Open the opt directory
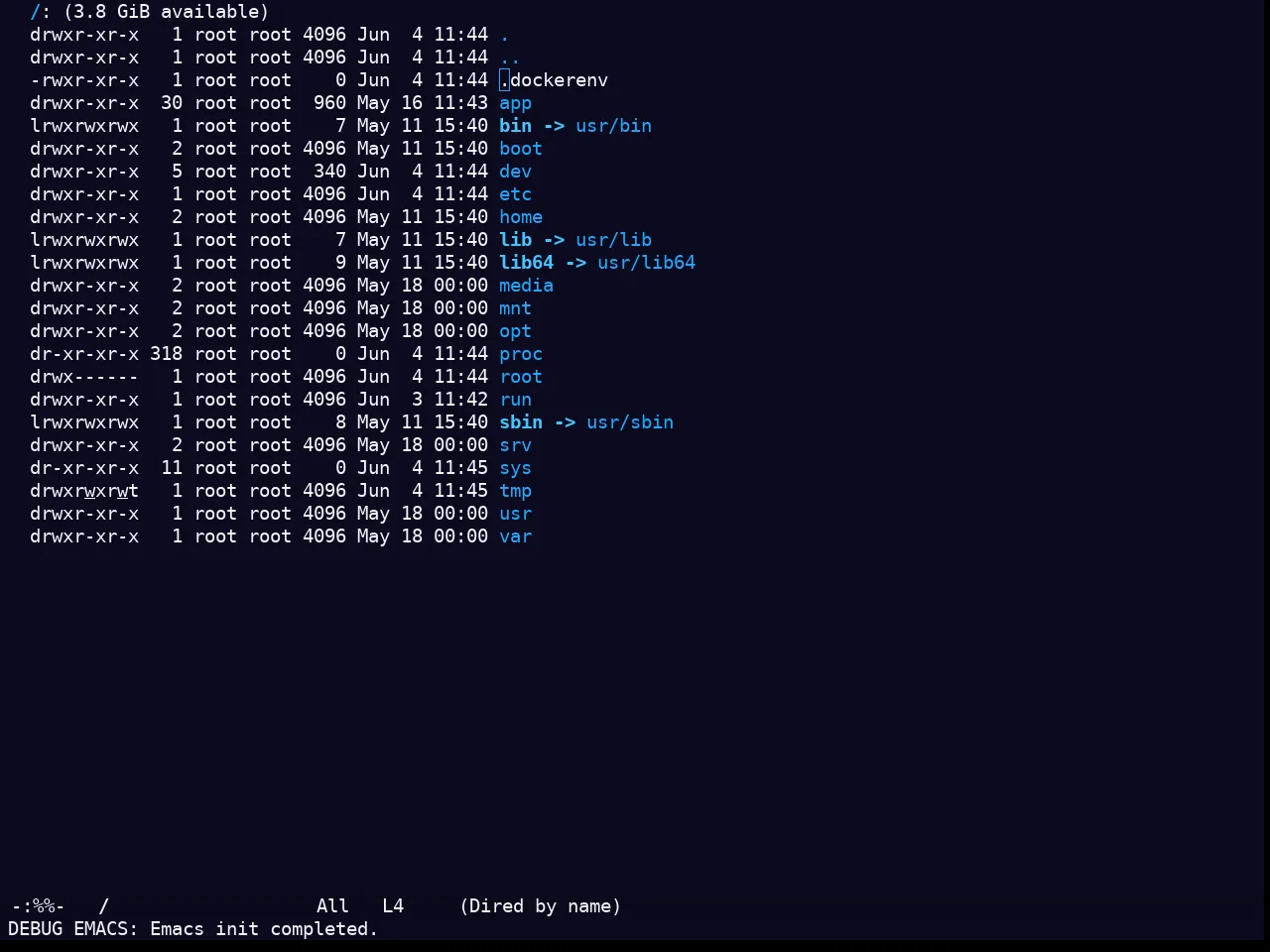Screen dimensions: 1270x952 (515, 331)
